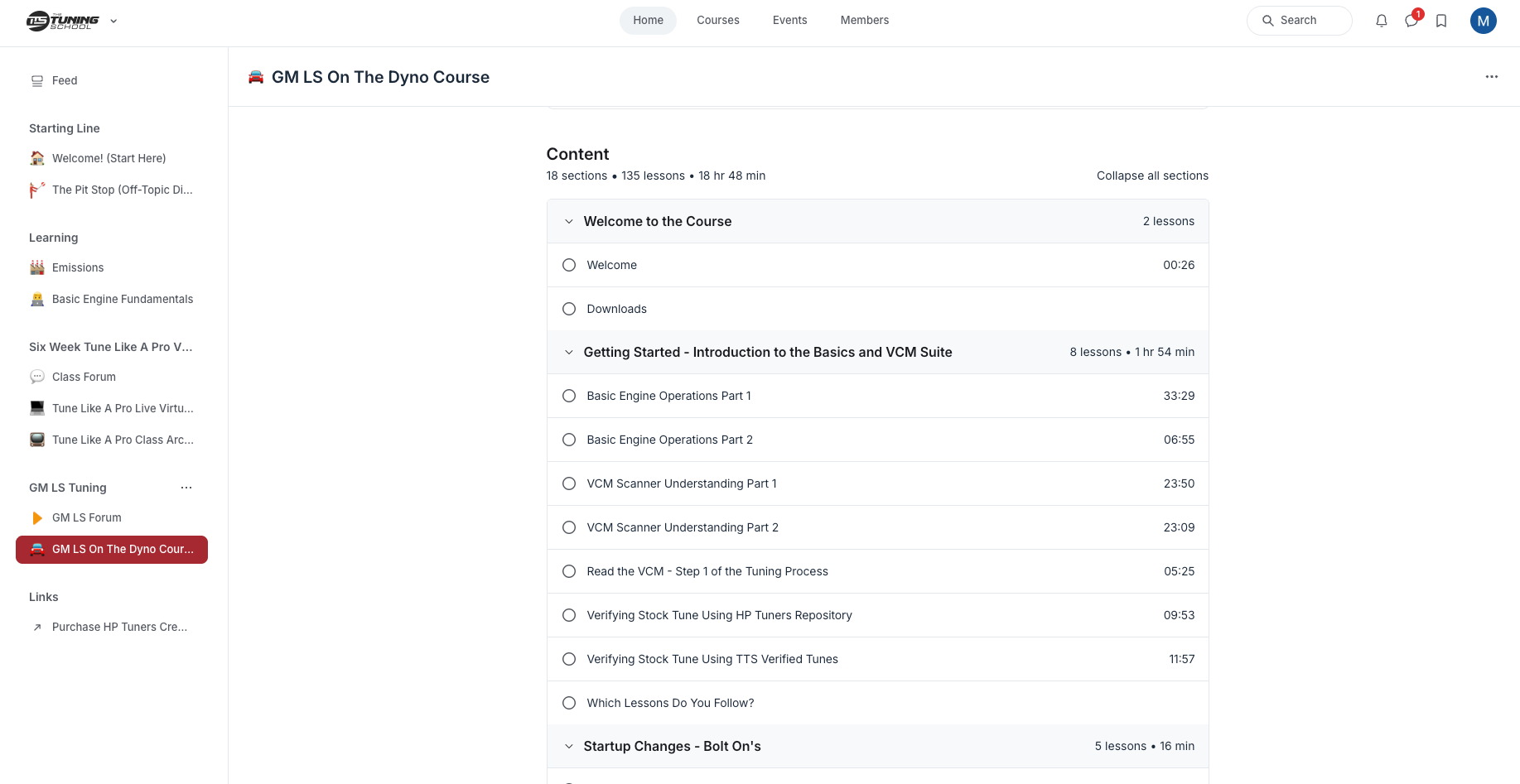Open VCM Scanner Understanding Part 2 lesson
The width and height of the screenshot is (1520, 784).
coord(683,527)
